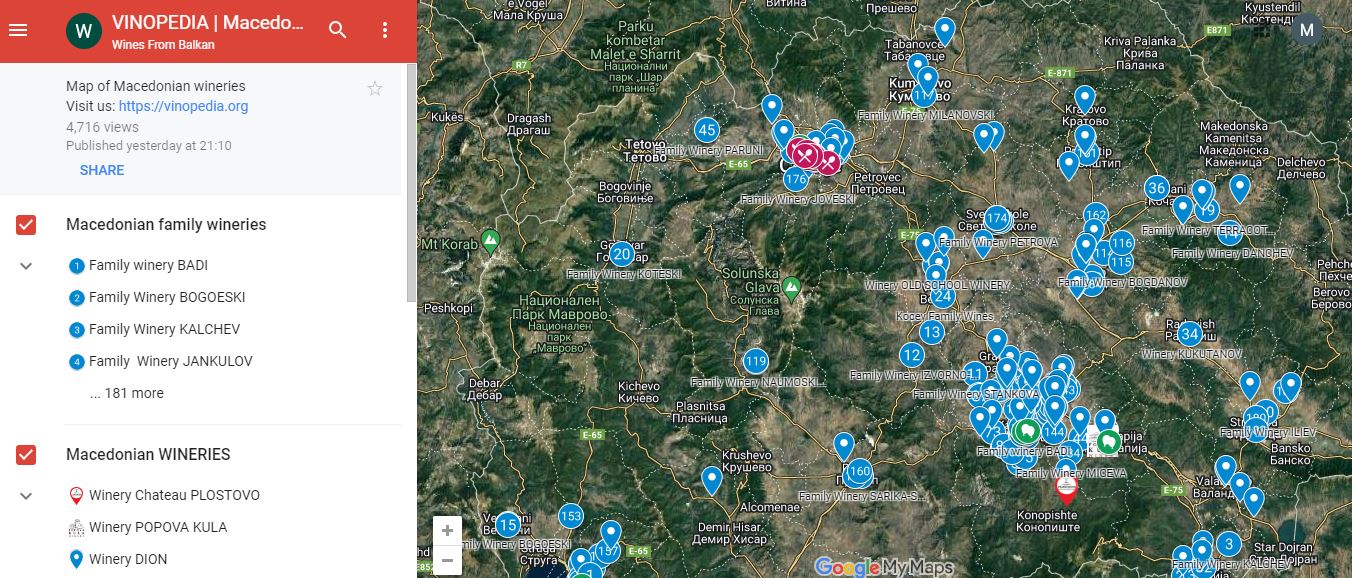Viewport: 1352px width, 578px height.
Task: Zoom out with the minus button
Action: click(447, 559)
